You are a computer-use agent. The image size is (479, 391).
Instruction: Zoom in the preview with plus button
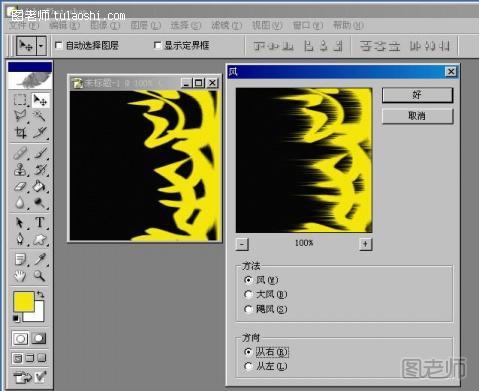click(x=366, y=244)
